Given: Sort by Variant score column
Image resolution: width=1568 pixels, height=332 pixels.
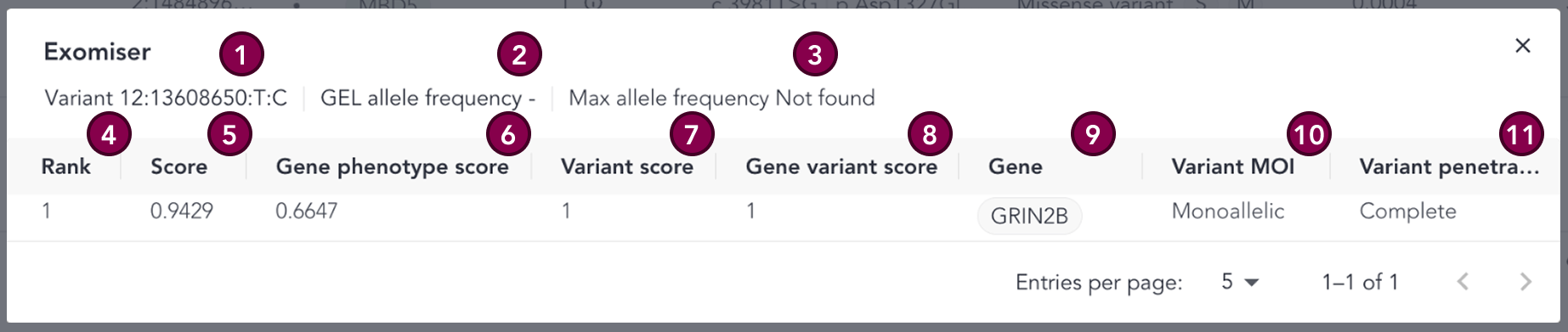Looking at the screenshot, I should [627, 166].
